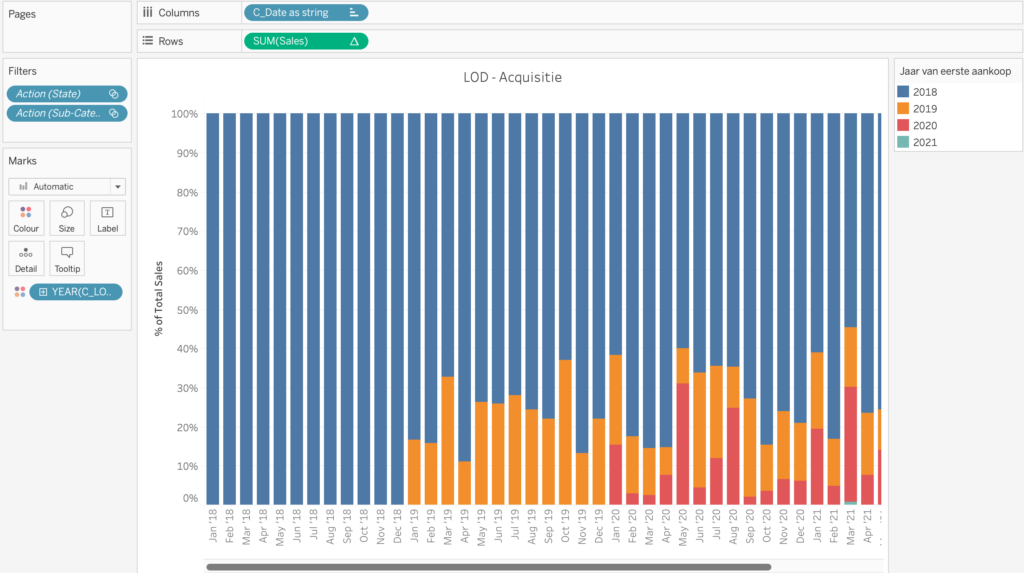Click the Rows shelf icon
Viewport: 1024px width, 573px height.
[x=148, y=41]
